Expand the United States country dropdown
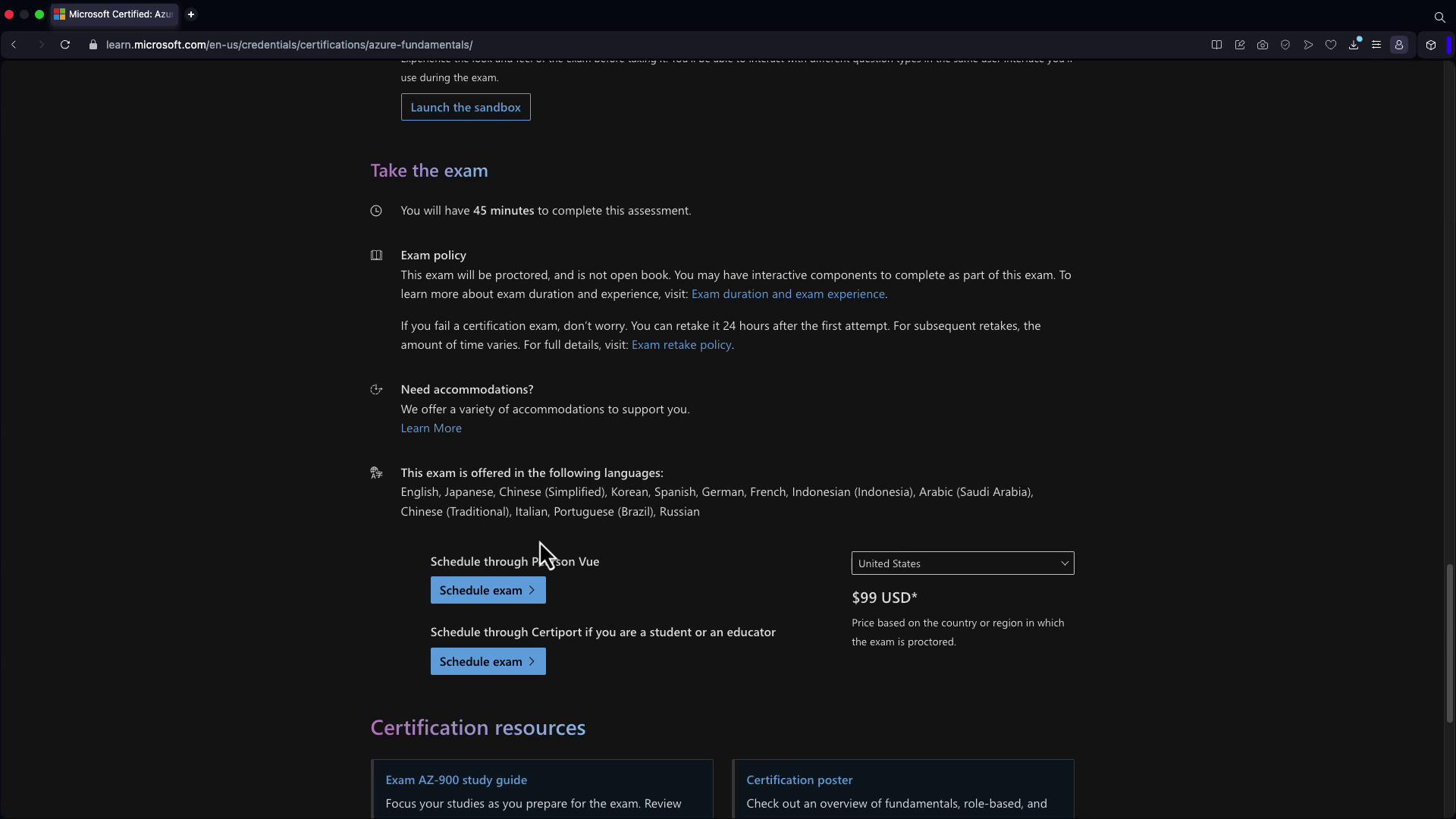Screen dimensions: 1456x819 962,563
